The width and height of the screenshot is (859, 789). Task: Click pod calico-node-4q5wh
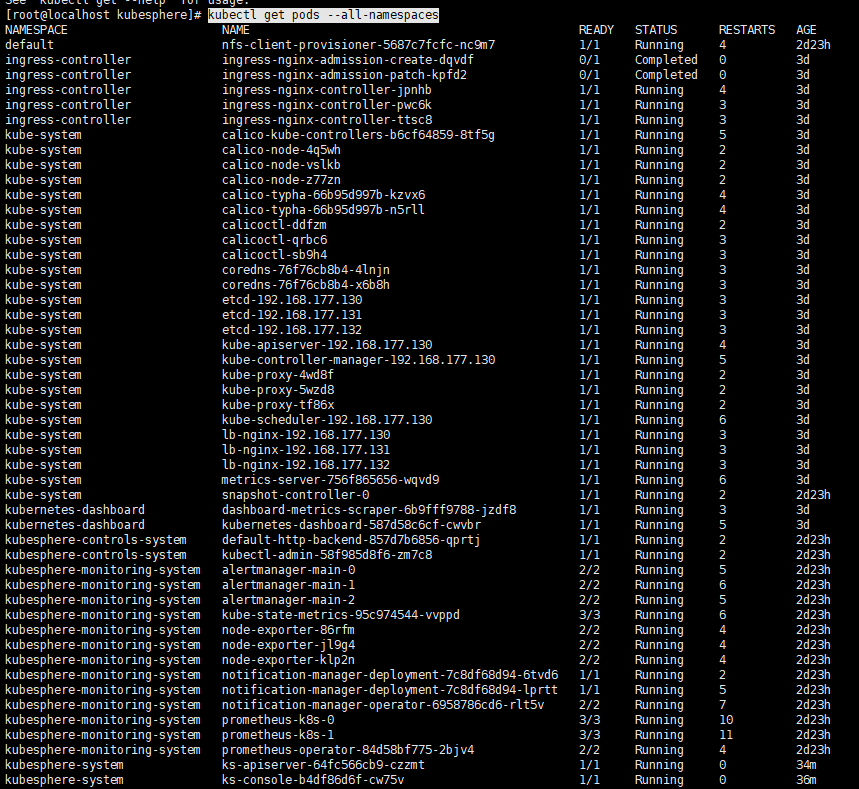click(x=281, y=150)
